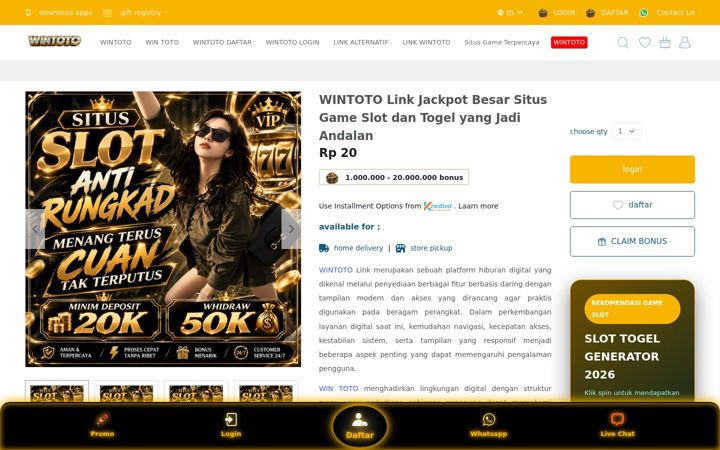Click the home delivery link
Screen dimensions: 720x450
tap(358, 248)
